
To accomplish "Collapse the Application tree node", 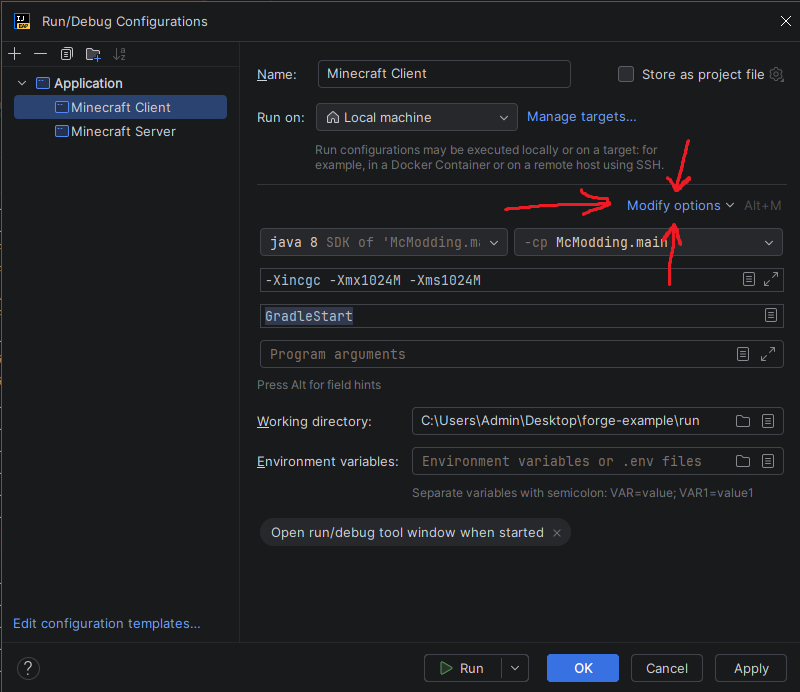I will 23,83.
